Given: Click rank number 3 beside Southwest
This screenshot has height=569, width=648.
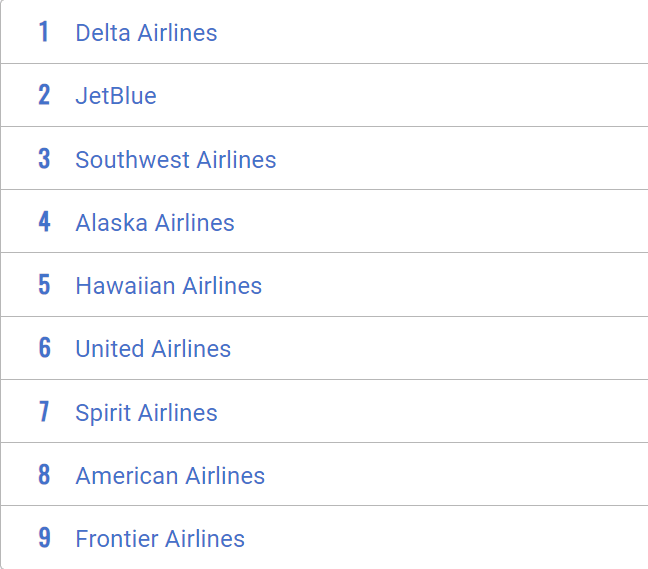Looking at the screenshot, I should (44, 159).
